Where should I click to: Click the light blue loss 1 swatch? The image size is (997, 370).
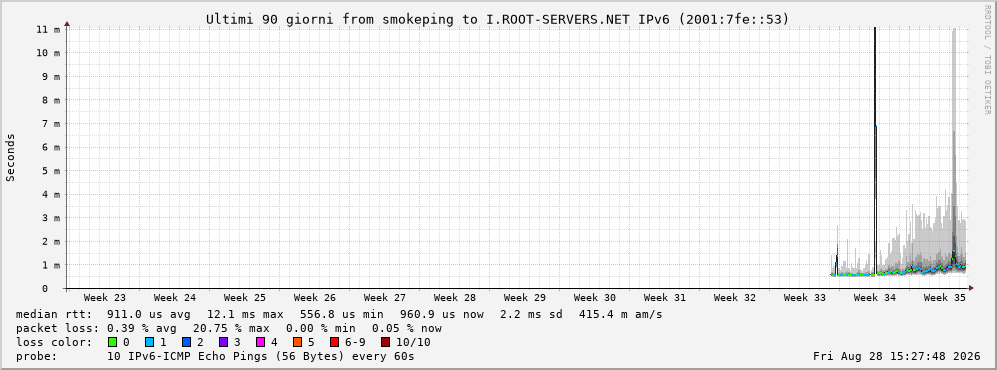pos(149,342)
